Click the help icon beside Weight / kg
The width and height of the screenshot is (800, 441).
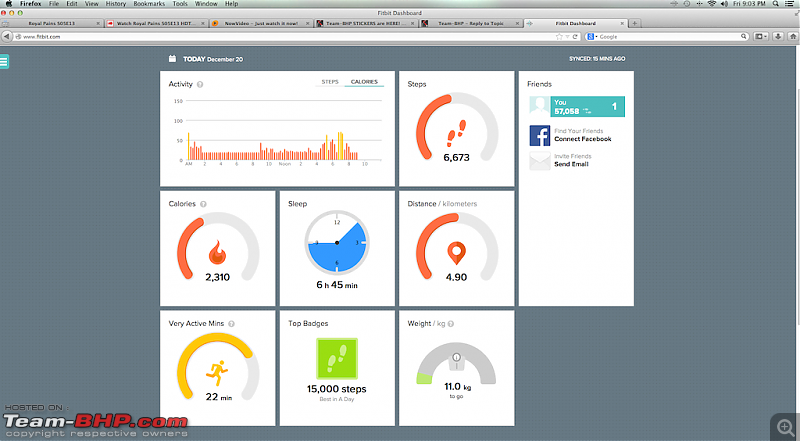(451, 324)
